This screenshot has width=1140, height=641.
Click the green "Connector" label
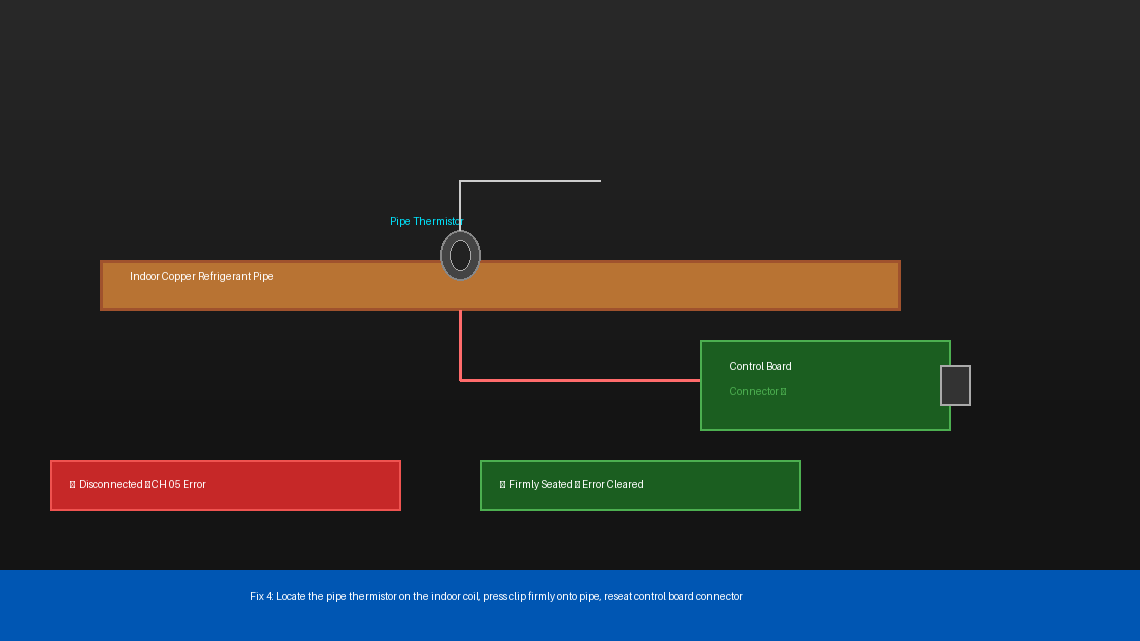753,392
